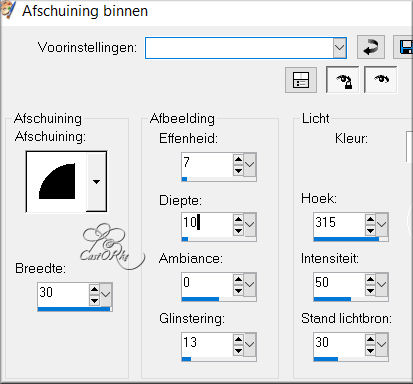Open the Afschuining bevel shape dropdown arrow
The width and height of the screenshot is (413, 384).
pyautogui.click(x=96, y=182)
